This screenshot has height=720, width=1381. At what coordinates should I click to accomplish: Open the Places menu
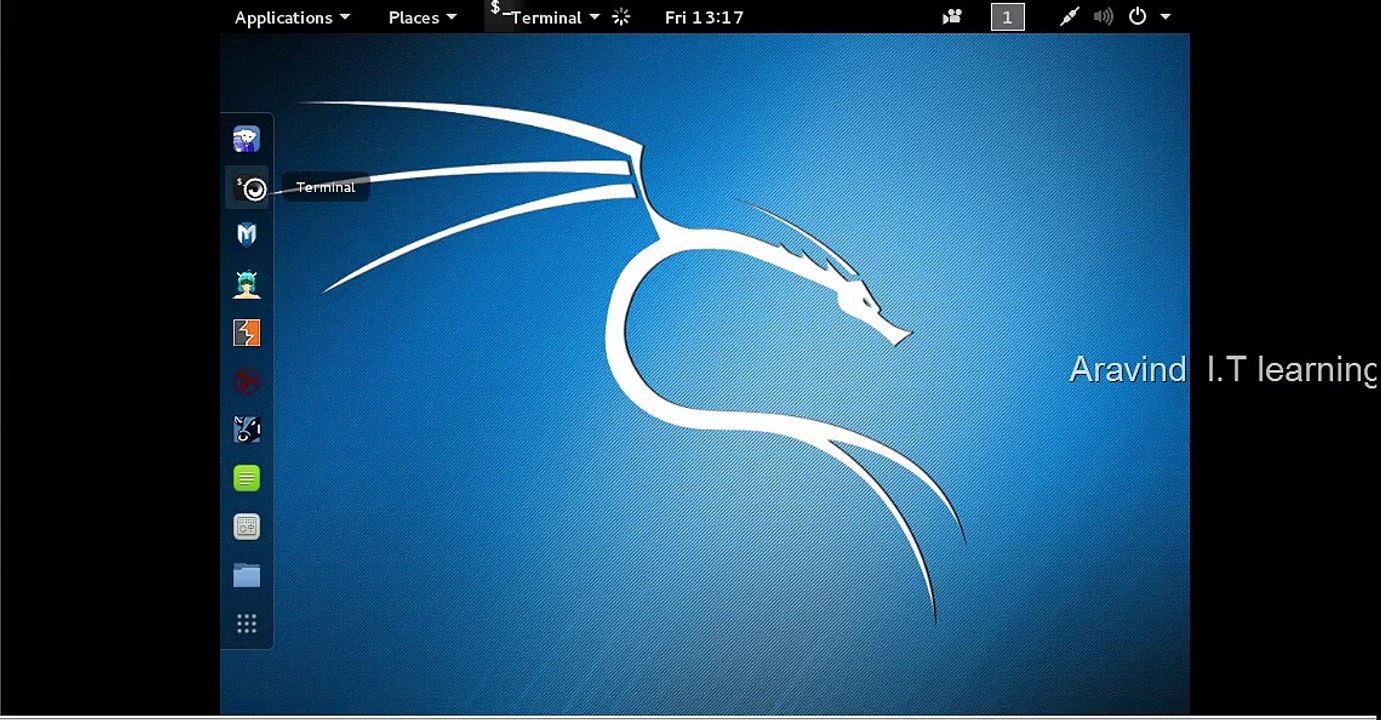tap(422, 17)
